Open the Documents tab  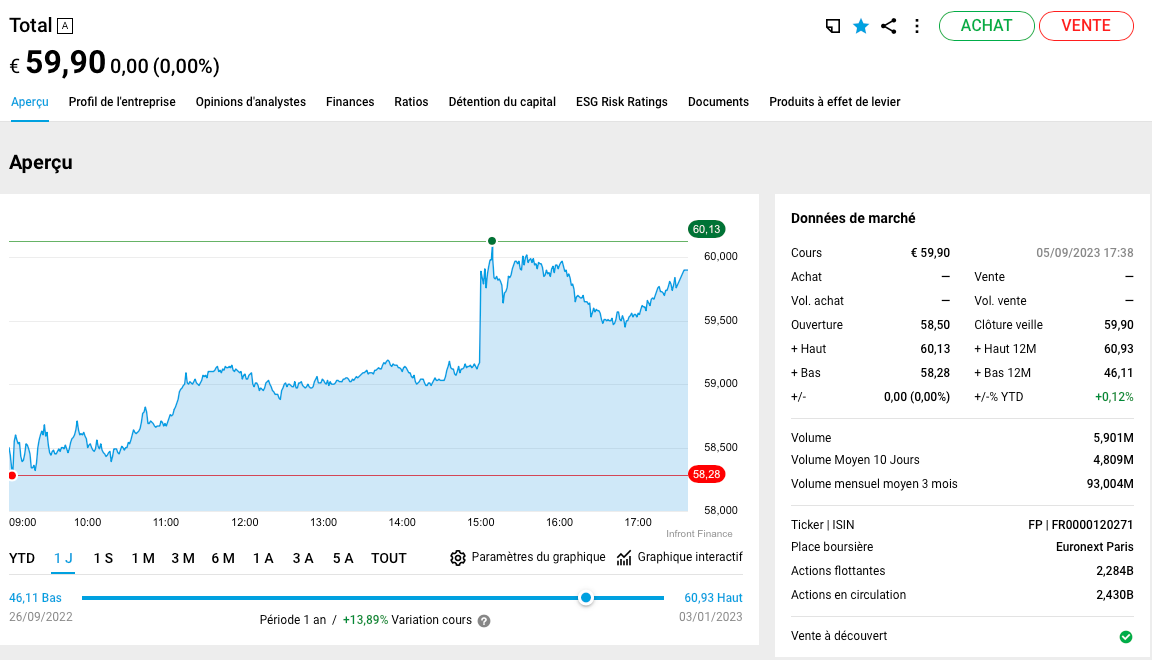click(x=718, y=102)
